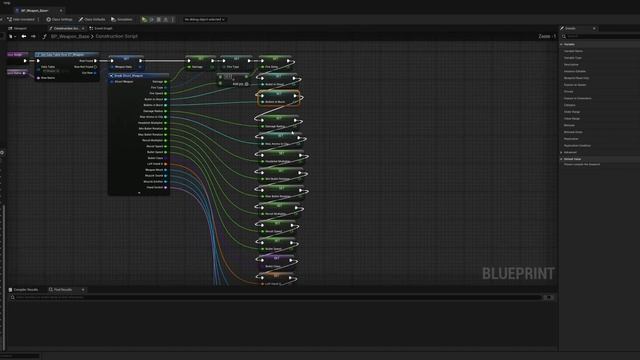This screenshot has height=360, width=640.
Task: Click the play options icon next to Play
Action: (151, 19)
